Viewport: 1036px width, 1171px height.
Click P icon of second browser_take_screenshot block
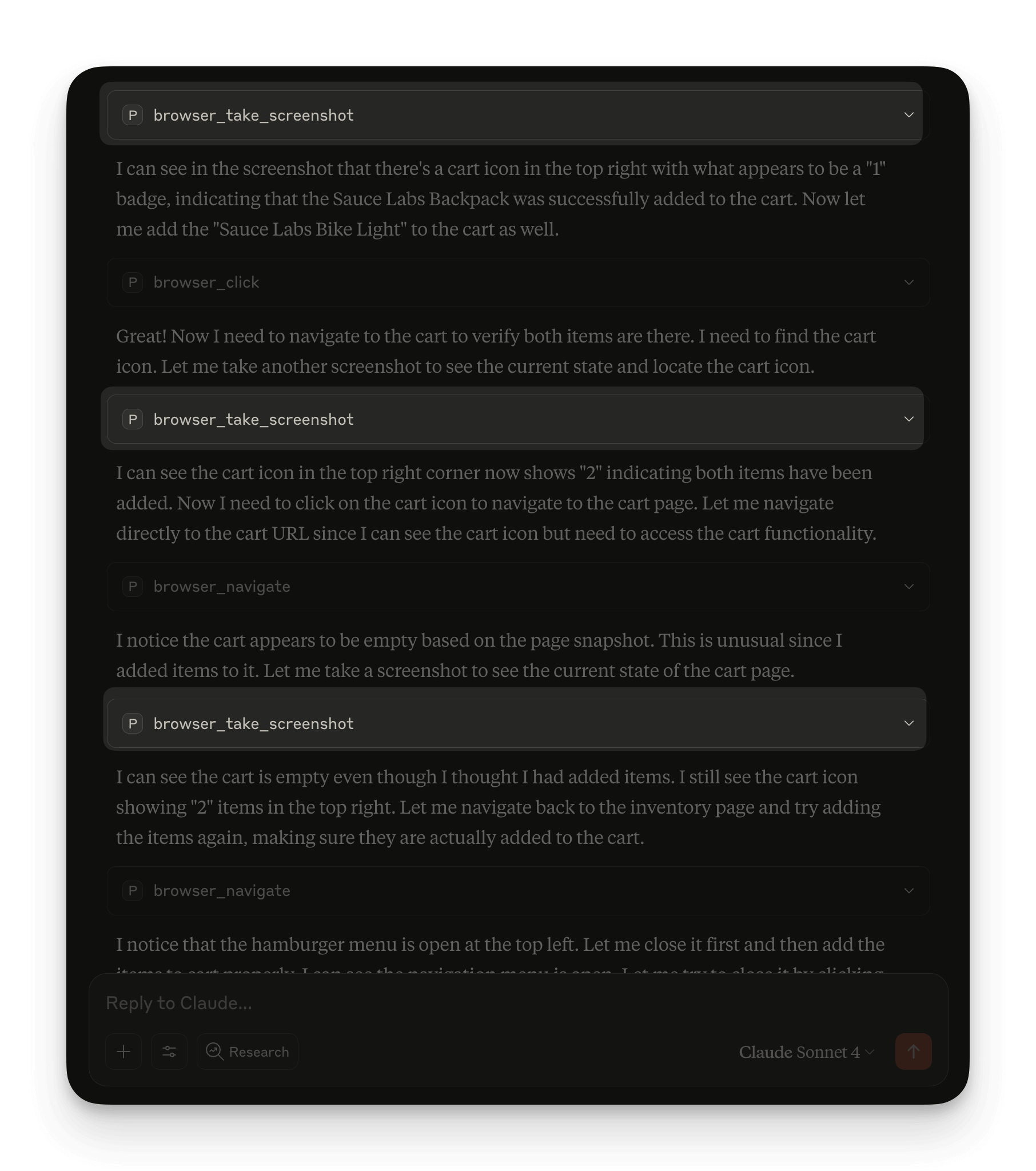(133, 419)
